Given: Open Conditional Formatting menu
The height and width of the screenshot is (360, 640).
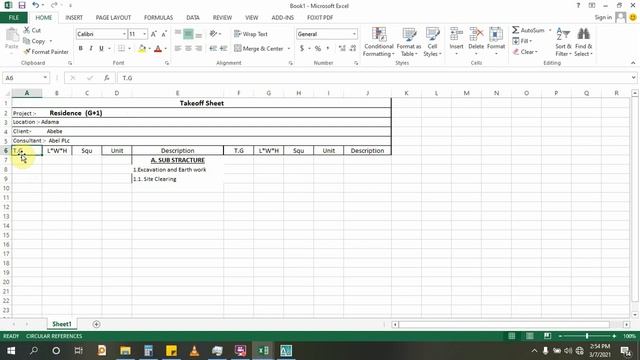Looking at the screenshot, I should tap(379, 42).
